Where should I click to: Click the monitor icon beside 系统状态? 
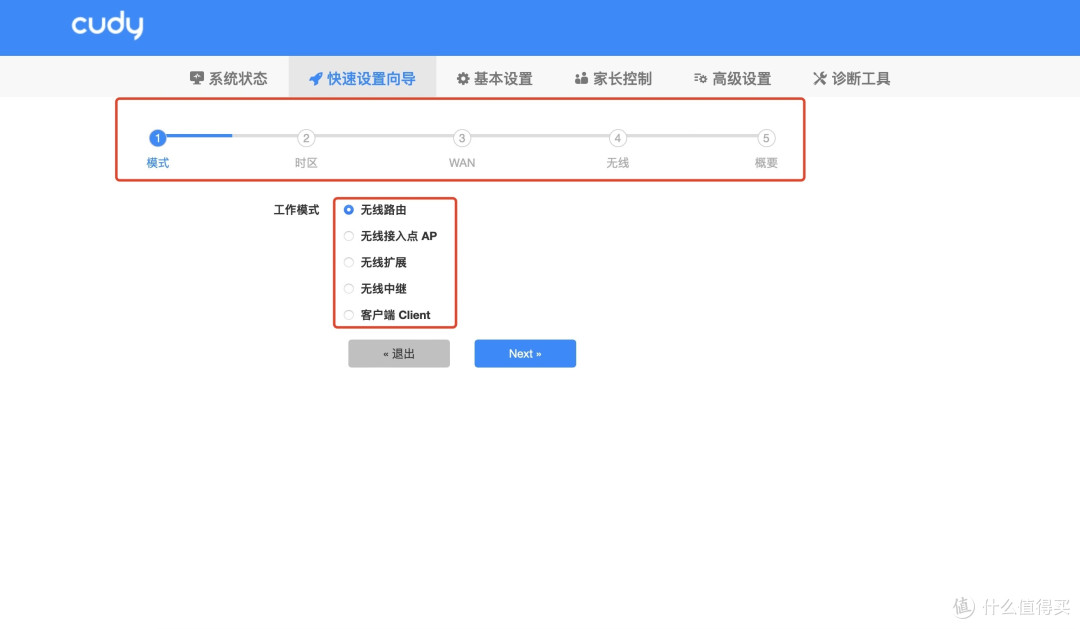point(196,78)
